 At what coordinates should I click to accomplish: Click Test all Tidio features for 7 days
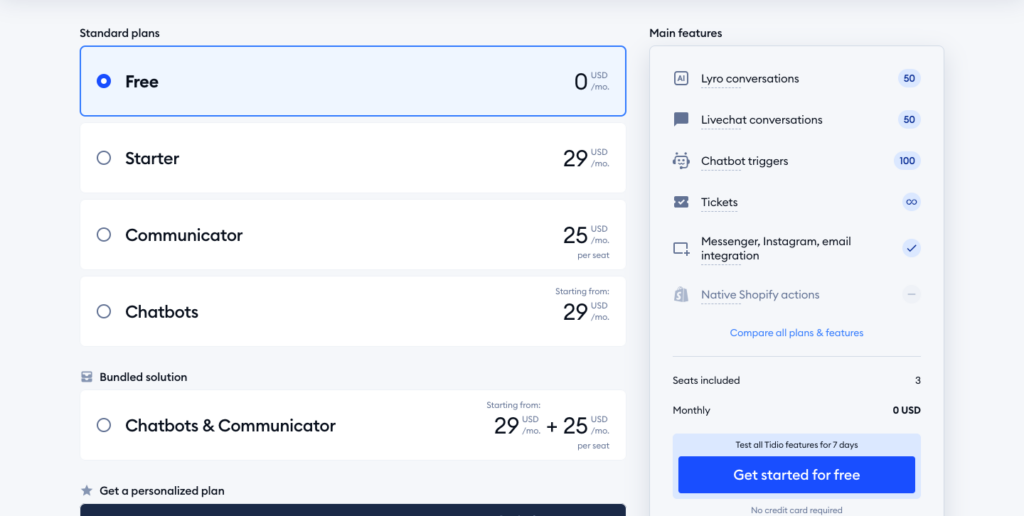pos(797,445)
